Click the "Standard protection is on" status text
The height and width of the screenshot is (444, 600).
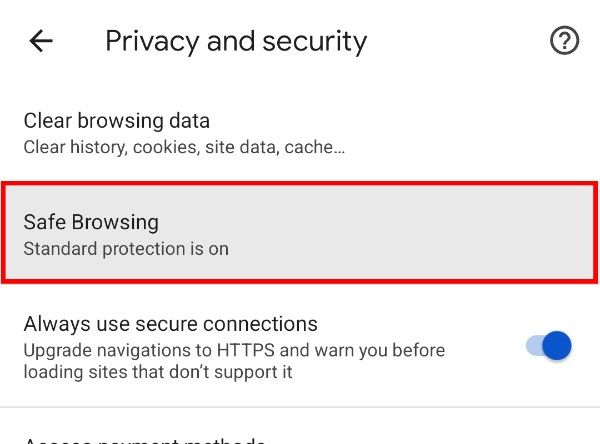(x=126, y=248)
